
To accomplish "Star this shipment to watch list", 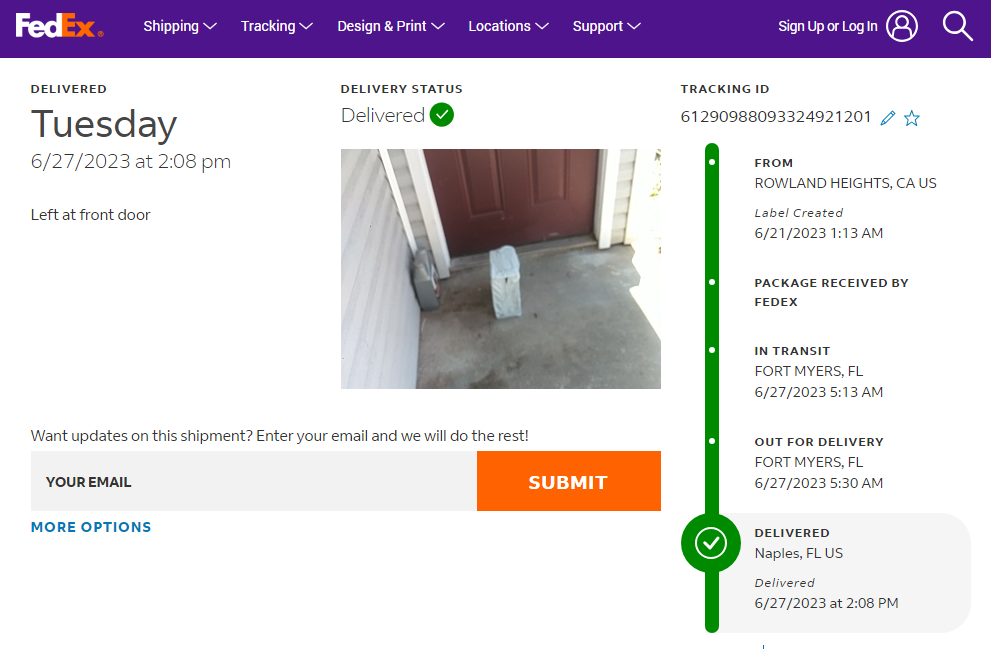I will coord(912,118).
